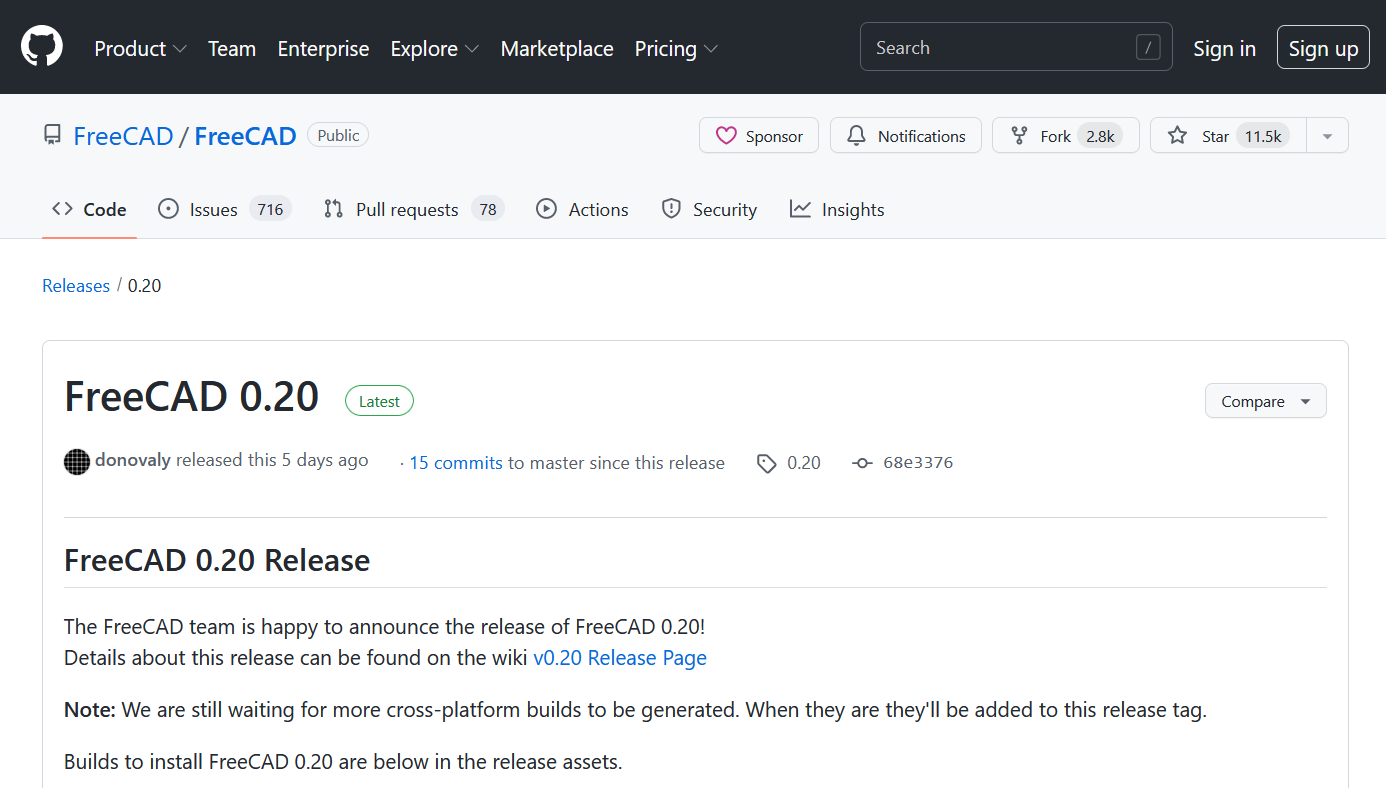Open the commit 68e3376 link
The width and height of the screenshot is (1386, 788).
pos(918,463)
